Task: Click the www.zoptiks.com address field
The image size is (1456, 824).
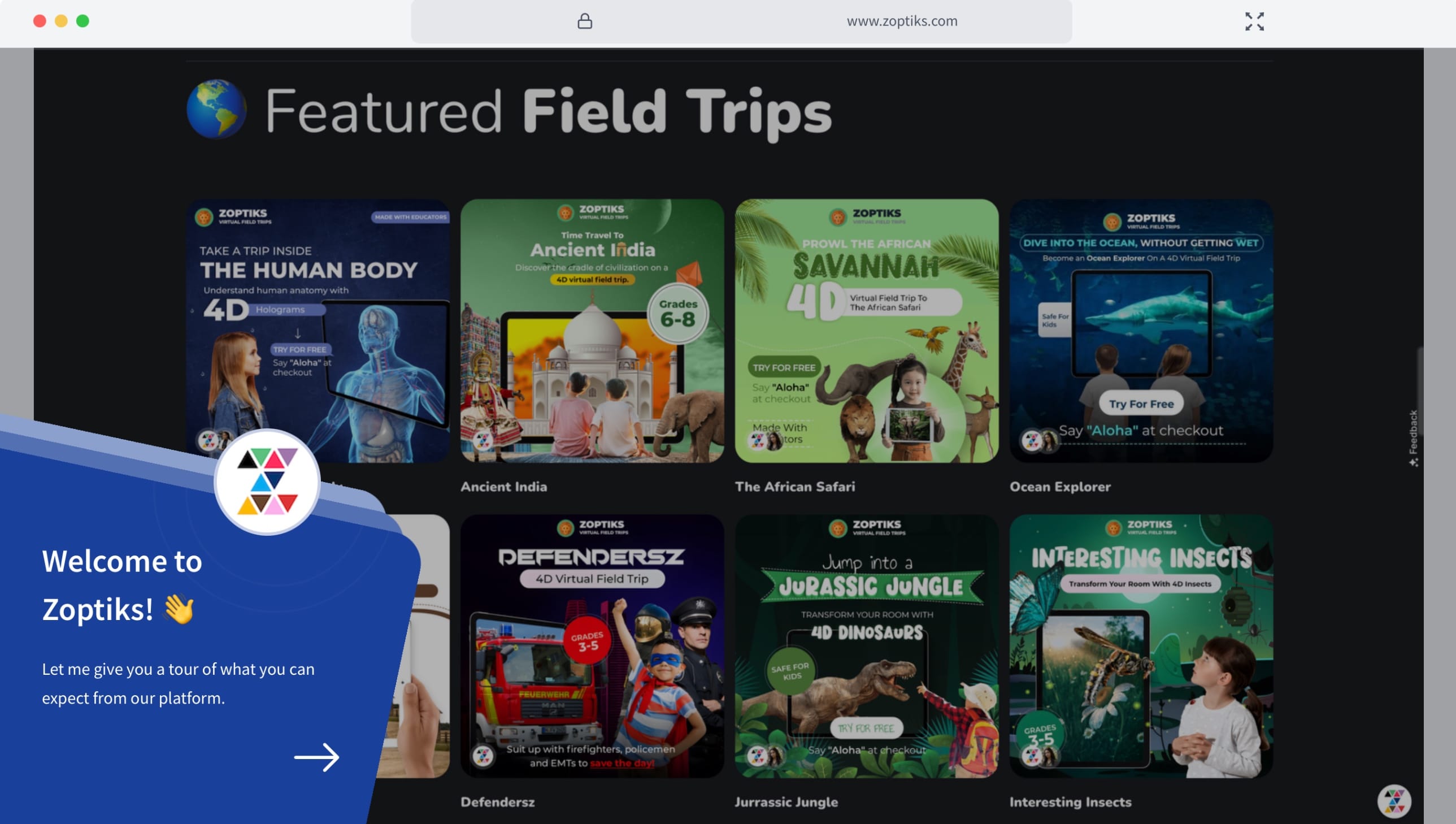Action: pyautogui.click(x=741, y=21)
